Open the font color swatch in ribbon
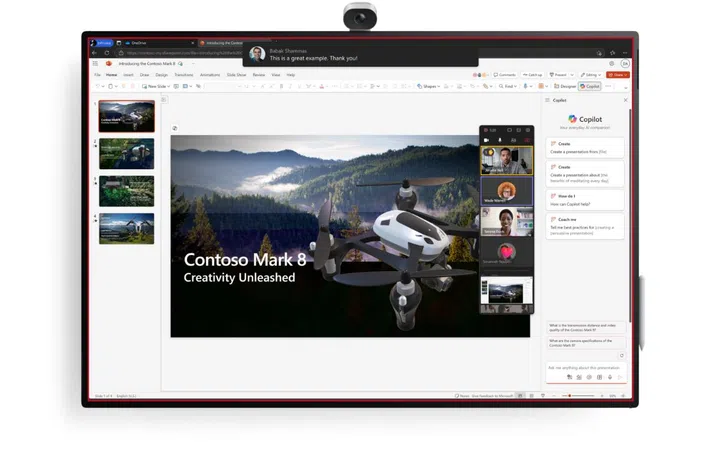The image size is (720, 456). (x=321, y=86)
